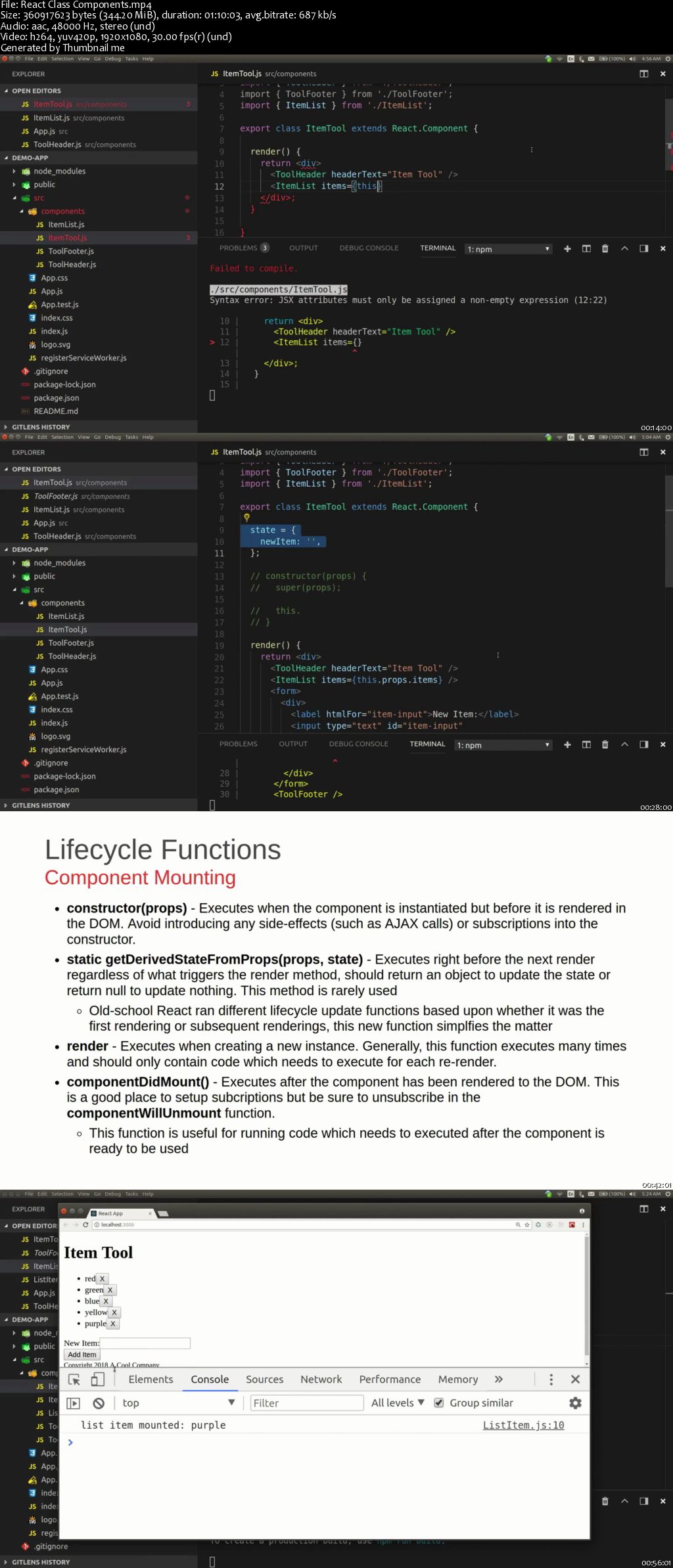Open the top JavaScript context dropdown
Screen dimensions: 673x1568
pyautogui.click(x=179, y=1403)
